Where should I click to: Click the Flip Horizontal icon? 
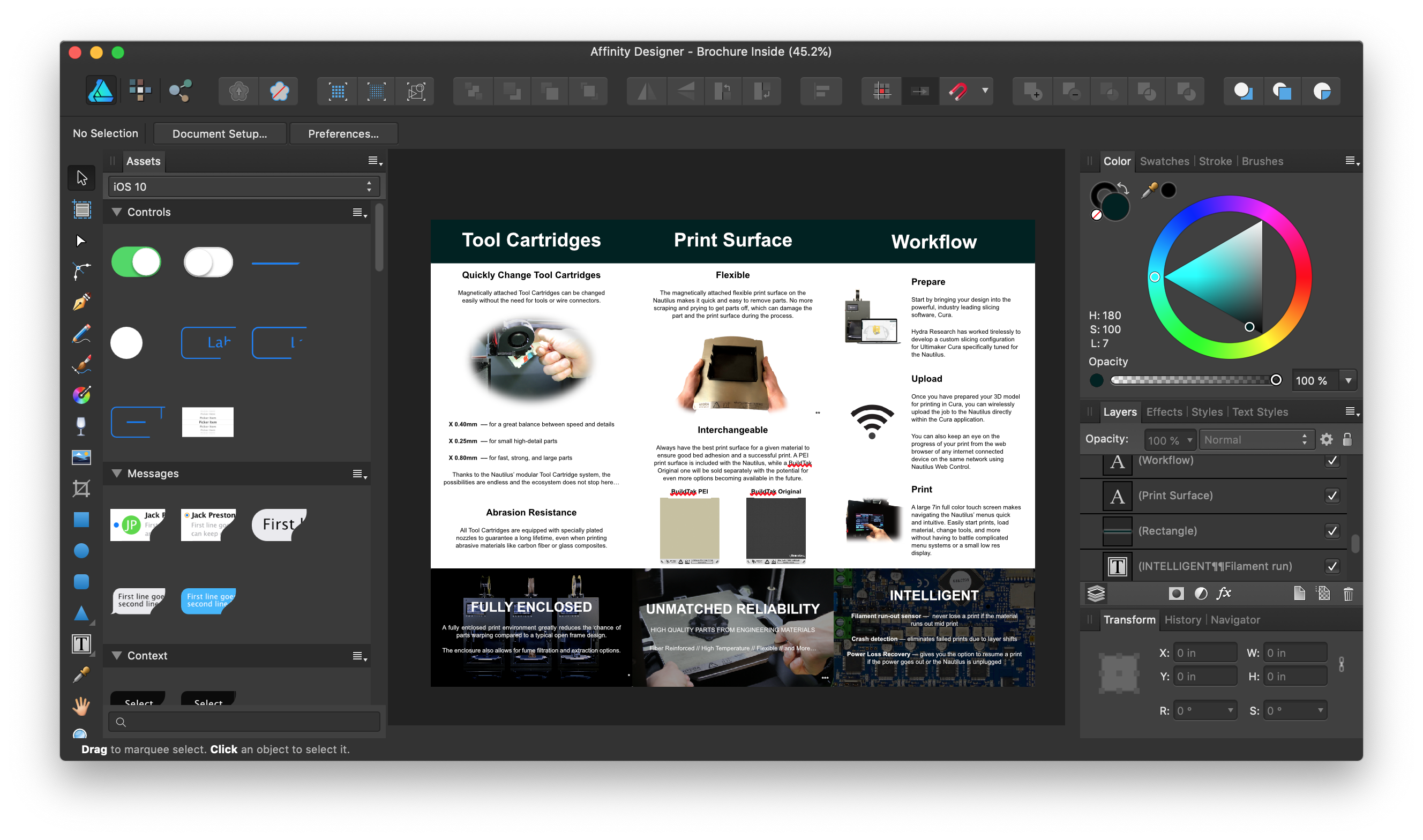pos(647,91)
